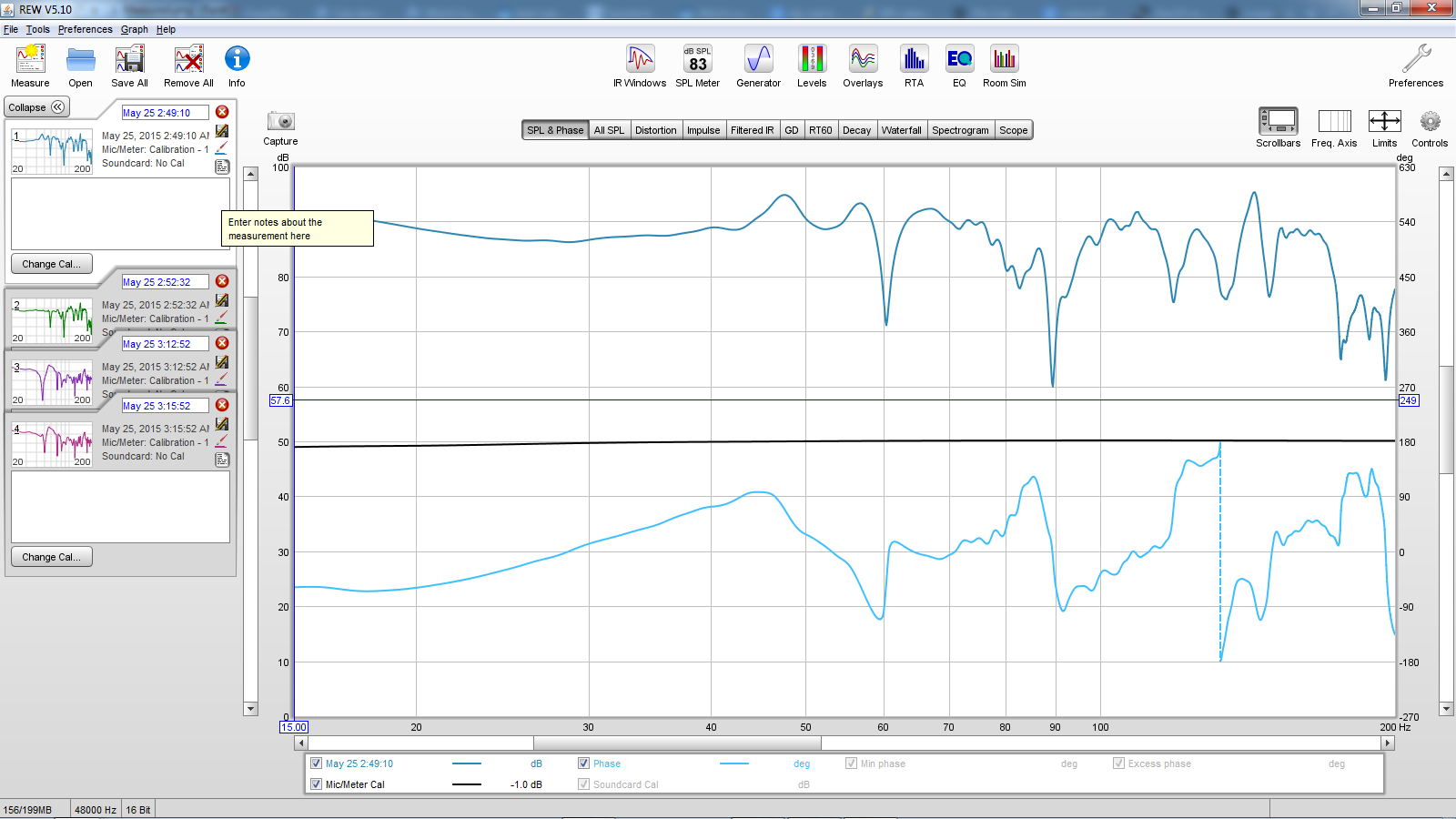Open the Preferences menu bar item
The height and width of the screenshot is (819, 1456).
pyautogui.click(x=86, y=29)
